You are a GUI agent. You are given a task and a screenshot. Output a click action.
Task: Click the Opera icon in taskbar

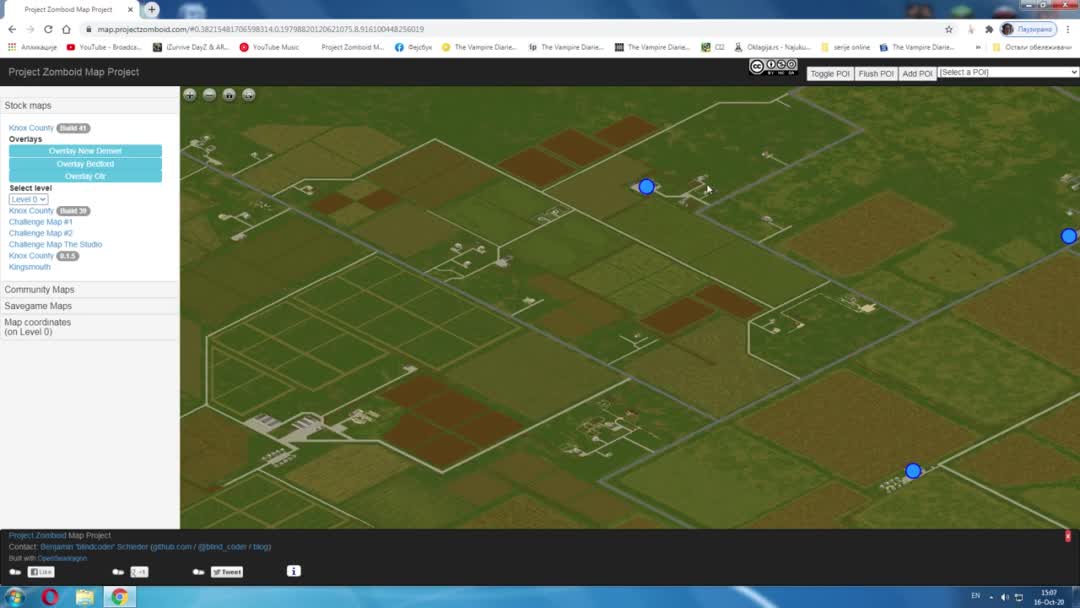coord(50,597)
